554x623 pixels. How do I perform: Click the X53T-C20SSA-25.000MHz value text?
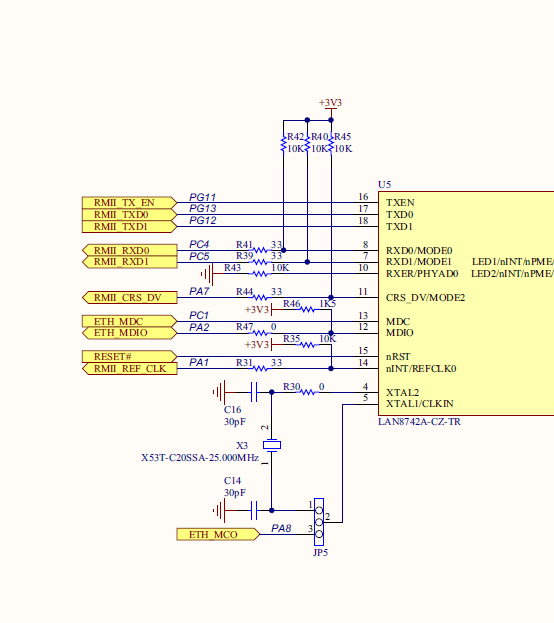[200, 458]
